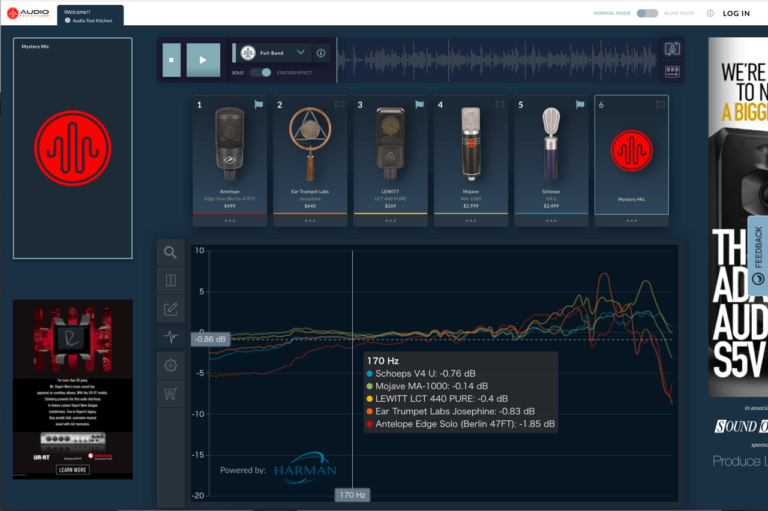Start playback with the play button
Image resolution: width=768 pixels, height=511 pixels.
click(203, 60)
